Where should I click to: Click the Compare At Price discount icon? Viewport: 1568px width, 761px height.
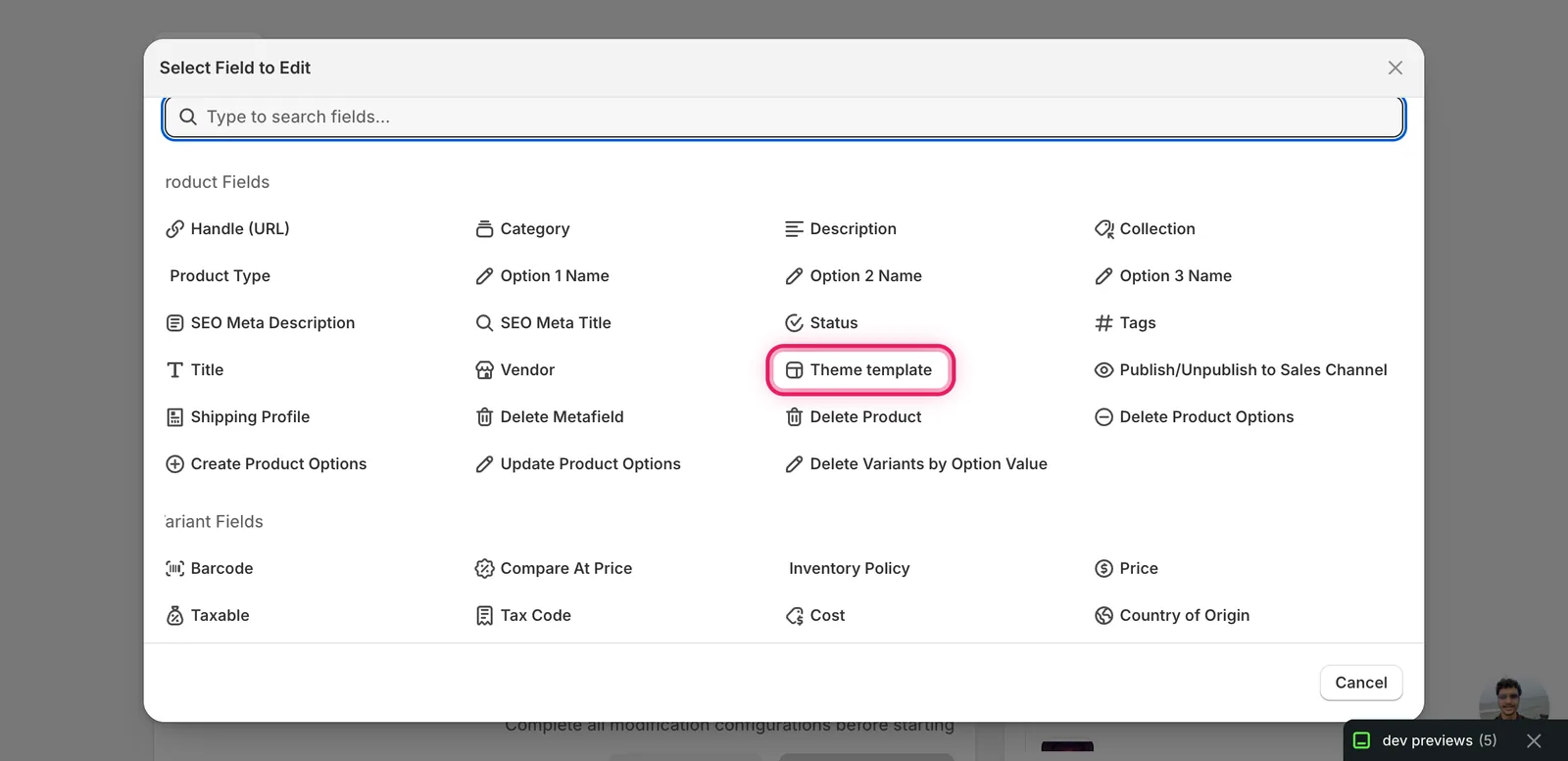pos(484,569)
